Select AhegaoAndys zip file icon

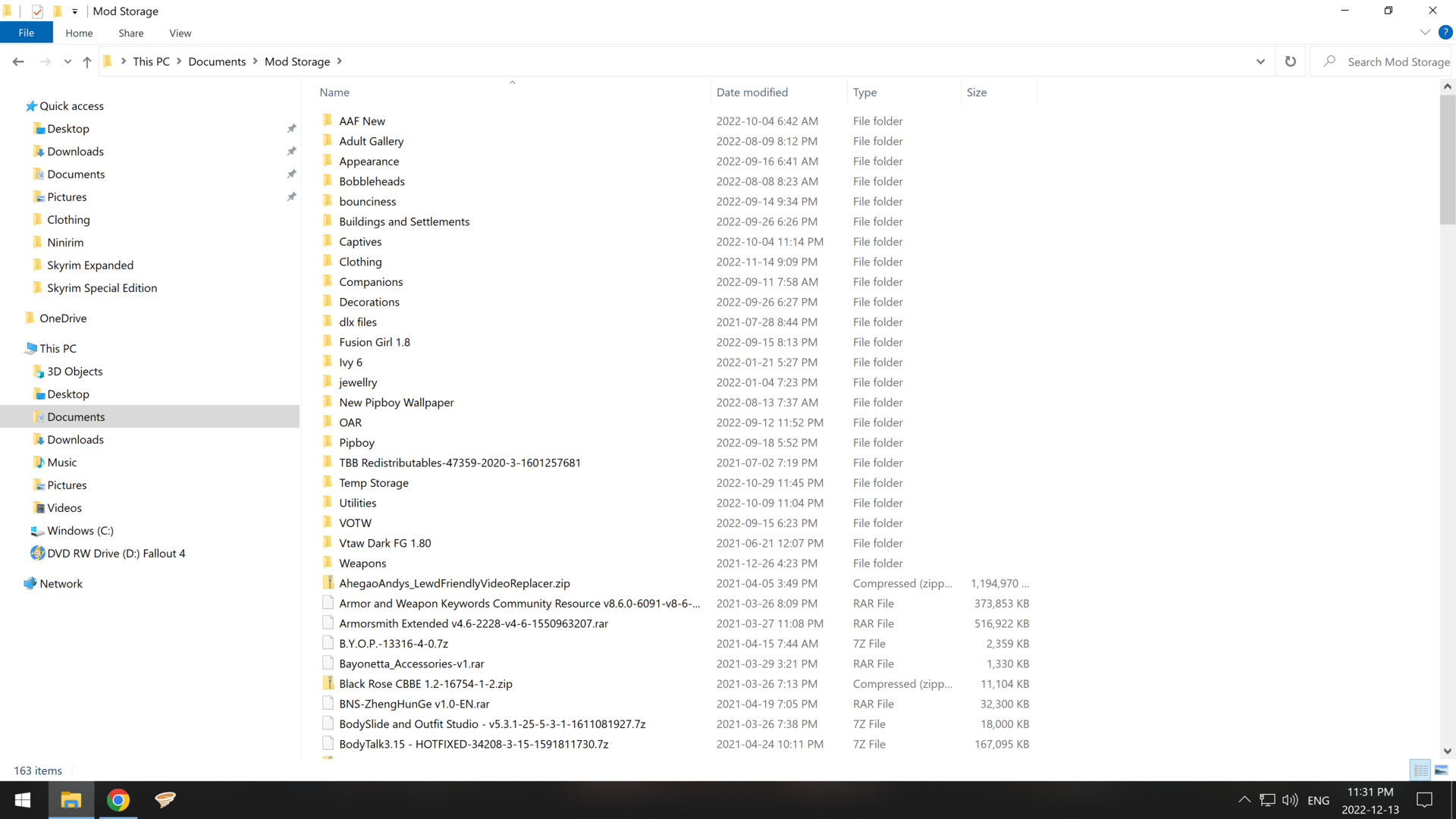pyautogui.click(x=328, y=583)
